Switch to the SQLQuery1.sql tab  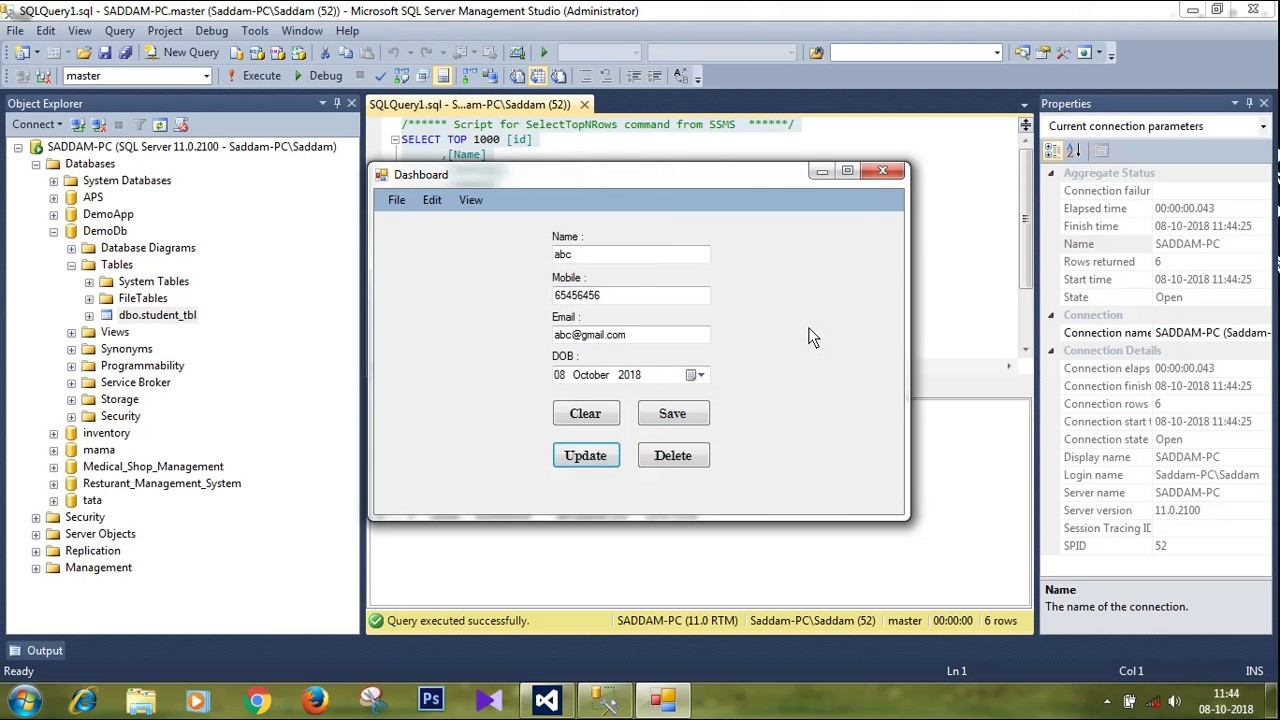tap(470, 104)
